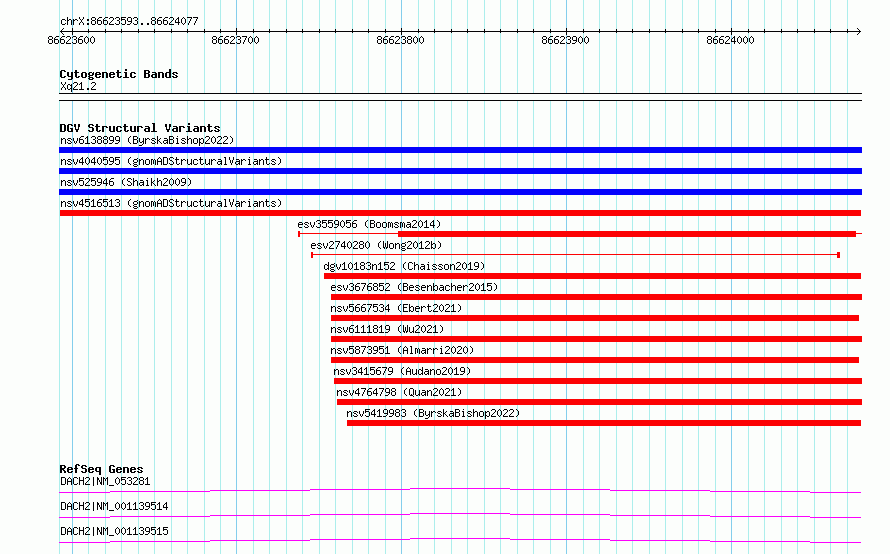Select the Xq21.2 band label
The image size is (890, 554).
[78, 86]
